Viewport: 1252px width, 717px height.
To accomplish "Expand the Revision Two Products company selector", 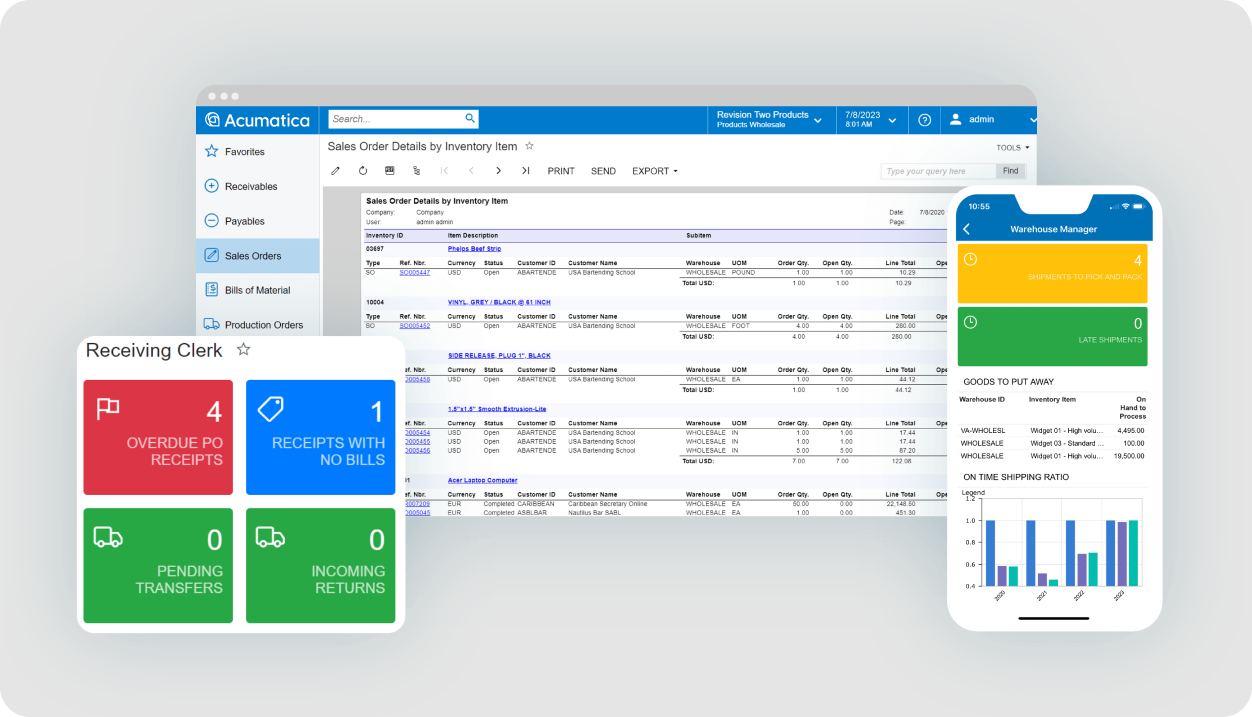I will coord(771,119).
